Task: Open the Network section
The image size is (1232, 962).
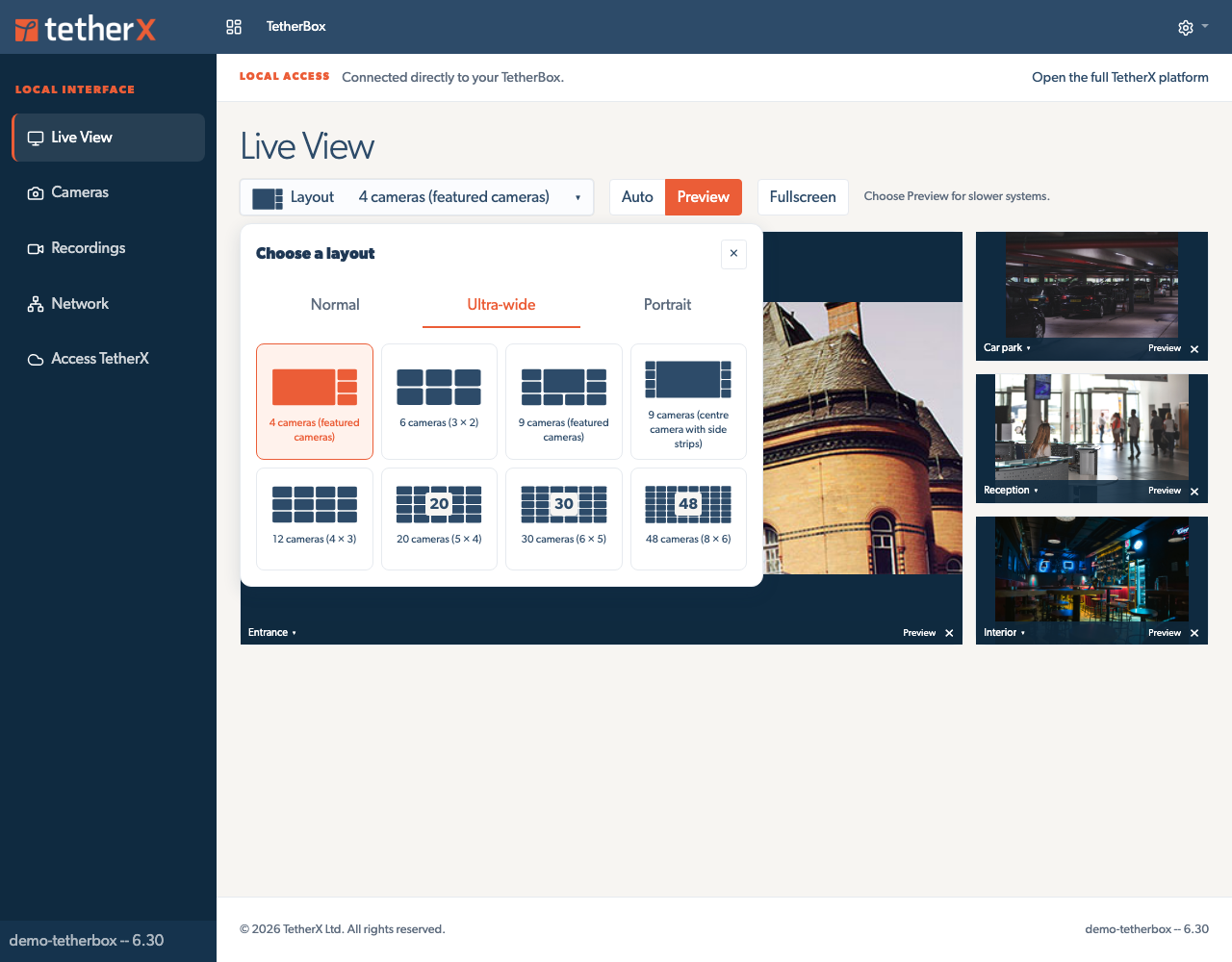Action: tap(109, 304)
